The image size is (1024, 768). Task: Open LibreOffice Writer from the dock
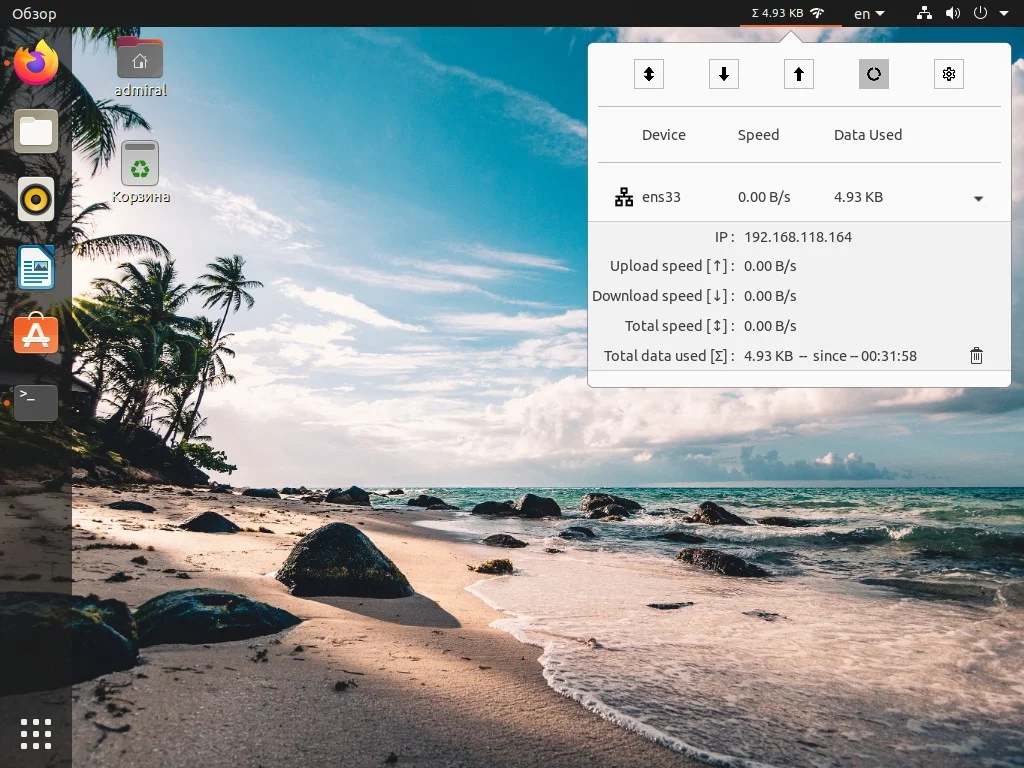36,267
